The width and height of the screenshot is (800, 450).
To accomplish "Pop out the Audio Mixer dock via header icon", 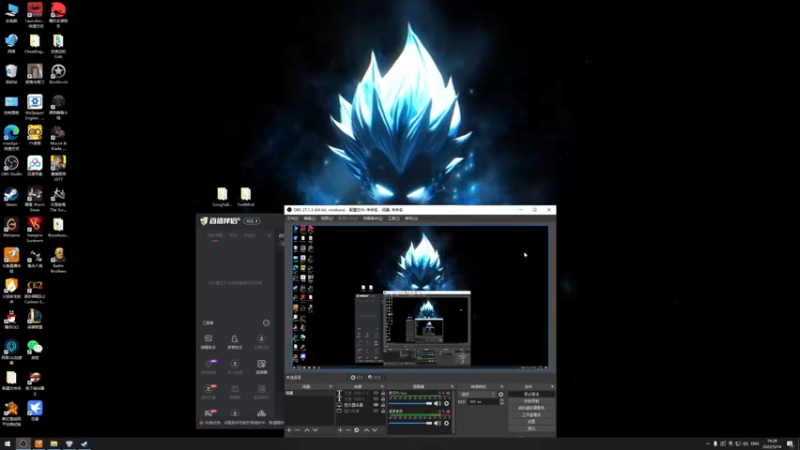I will coord(452,386).
